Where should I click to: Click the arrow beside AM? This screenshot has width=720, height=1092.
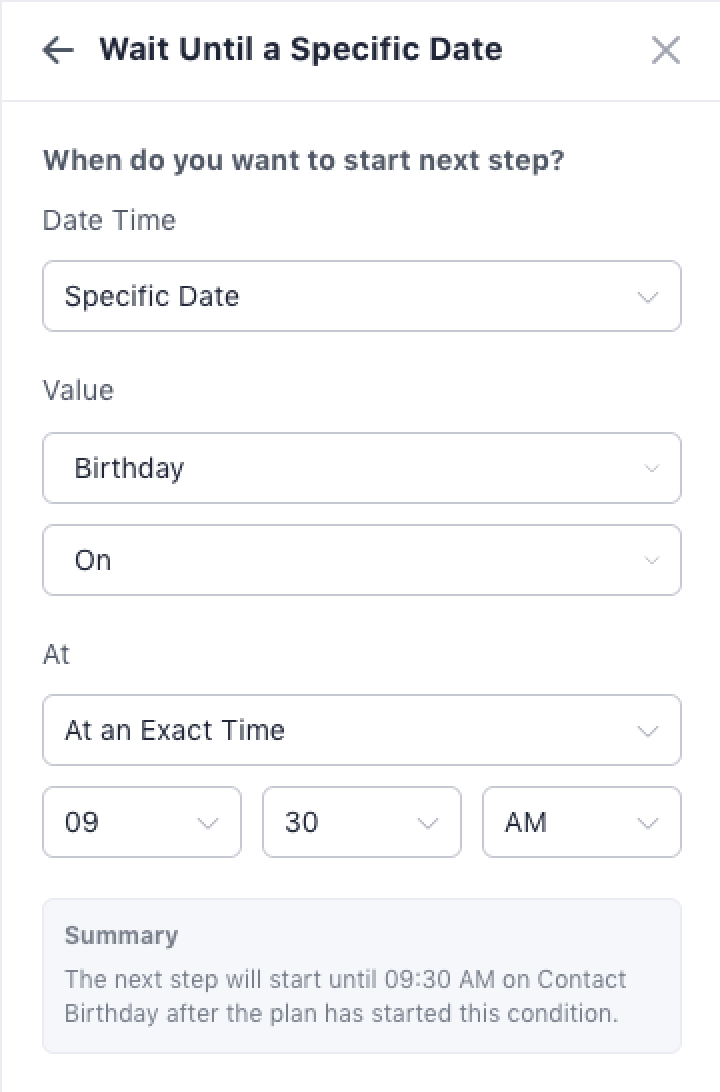click(x=648, y=823)
